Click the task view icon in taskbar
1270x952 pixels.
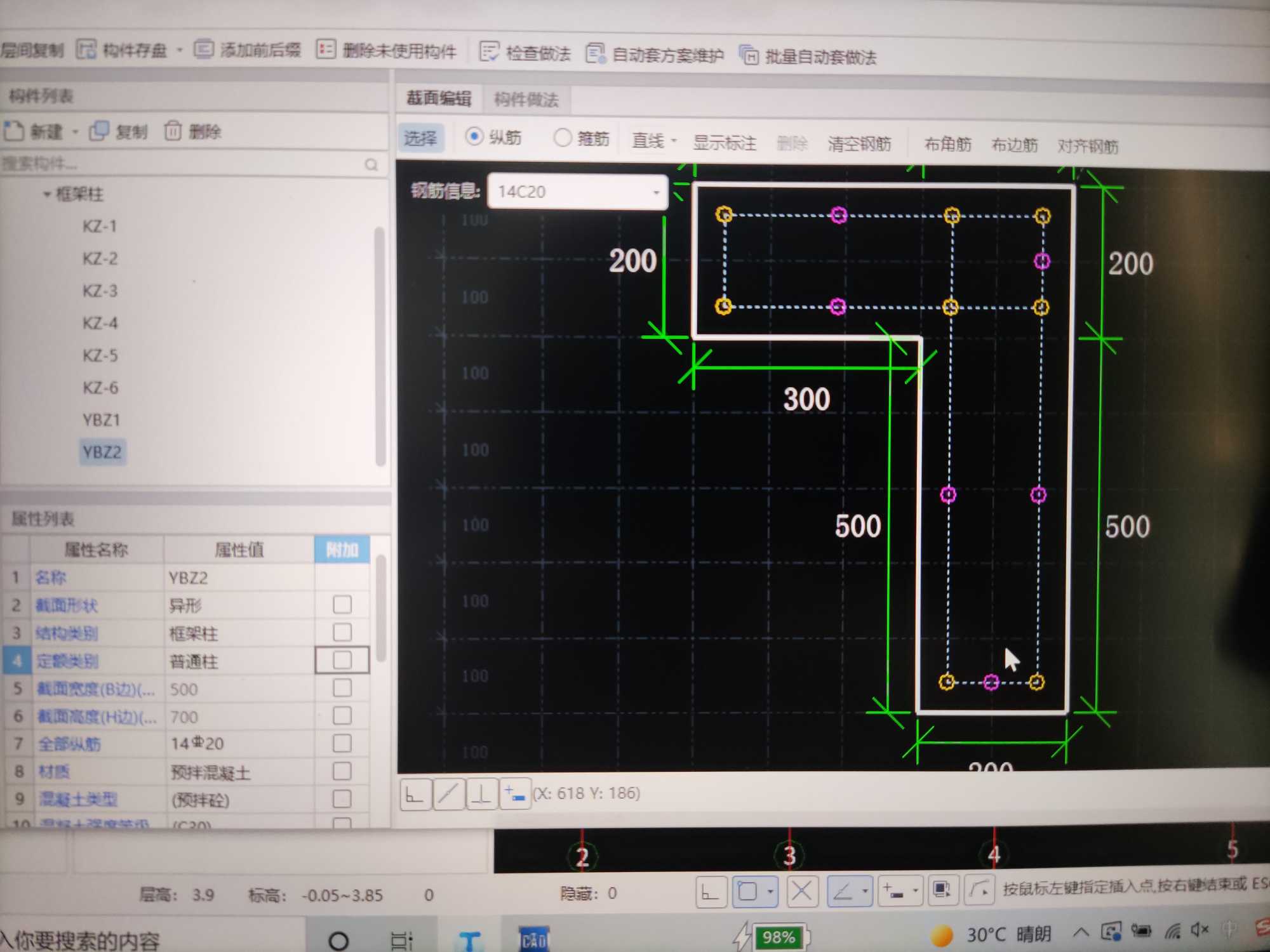tap(402, 941)
